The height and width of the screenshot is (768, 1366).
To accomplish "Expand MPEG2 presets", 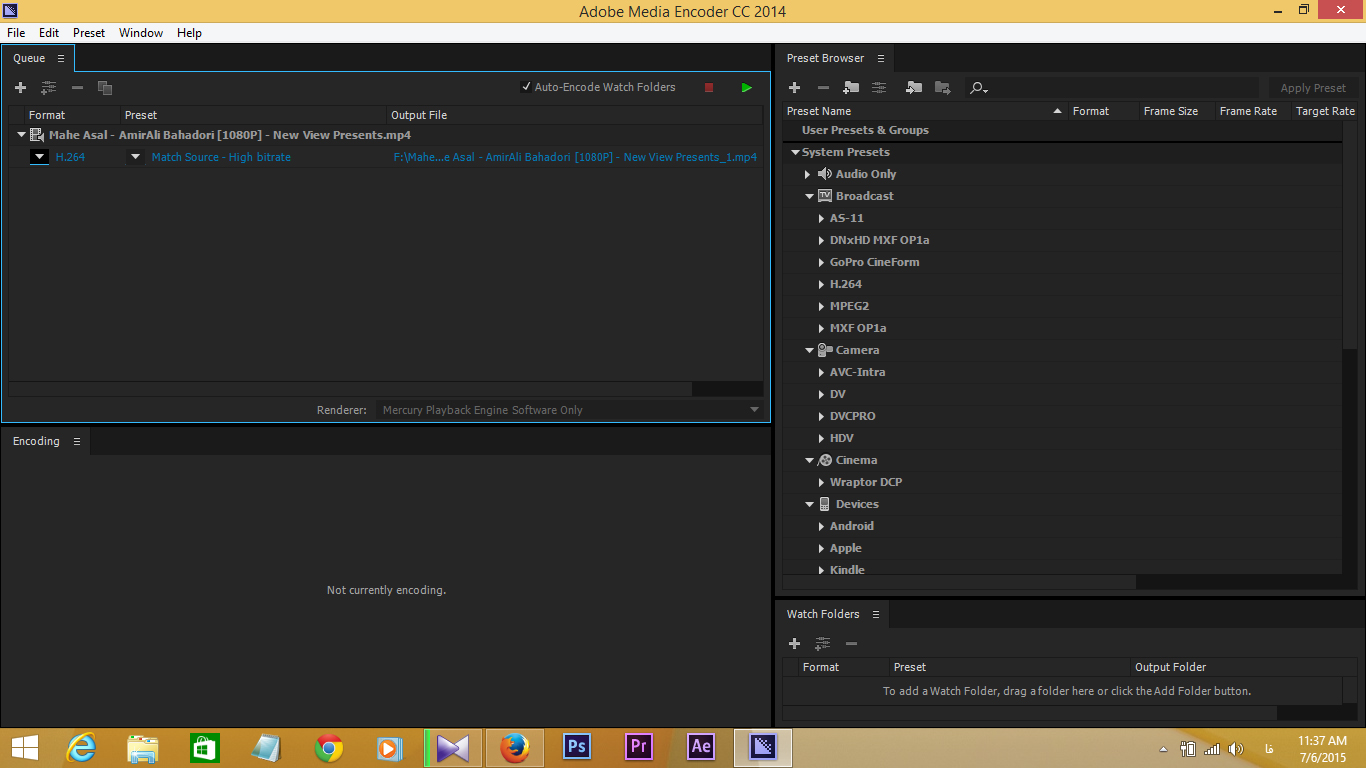I will point(822,306).
